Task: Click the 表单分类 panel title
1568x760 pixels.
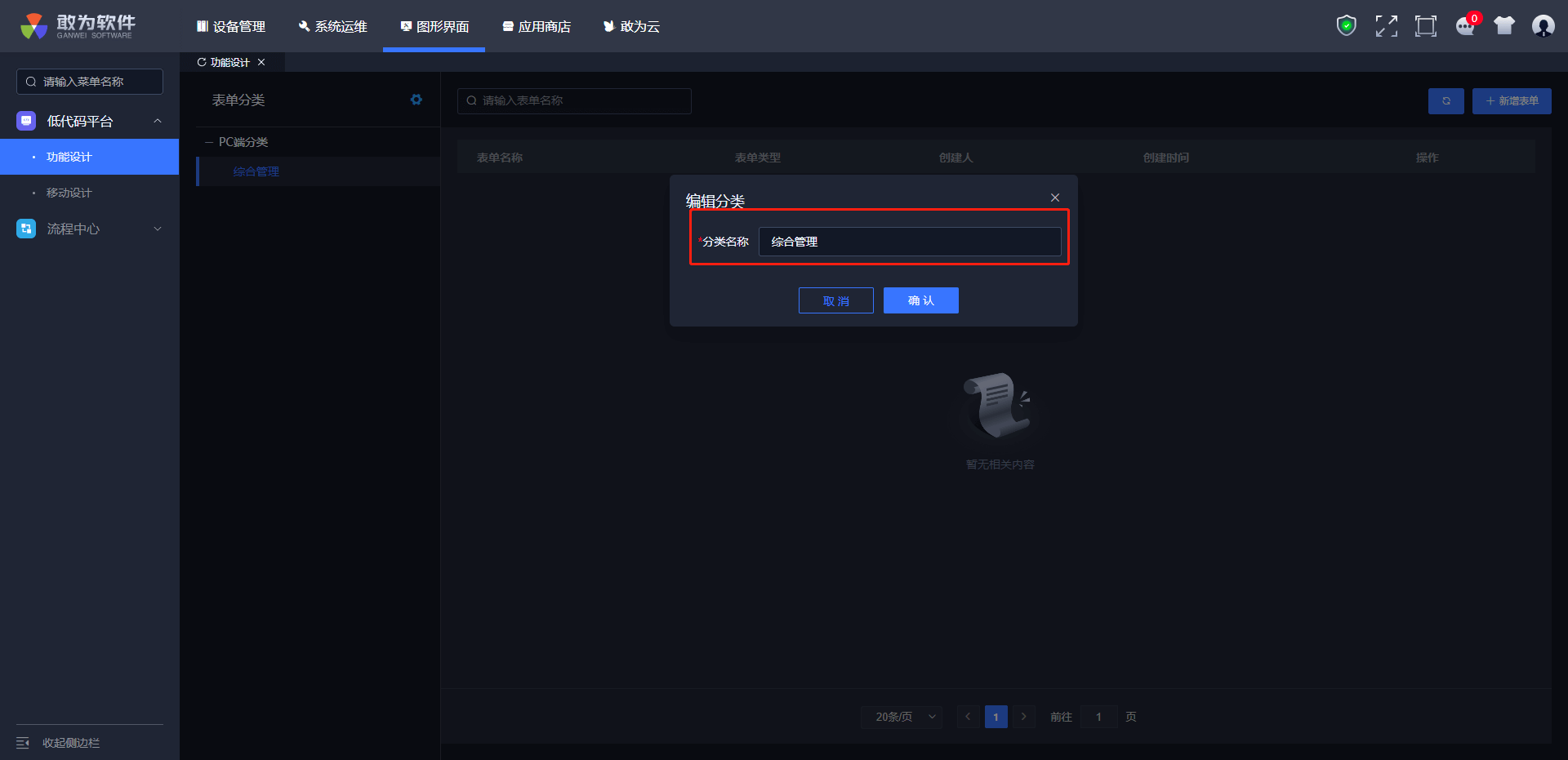Action: (238, 100)
